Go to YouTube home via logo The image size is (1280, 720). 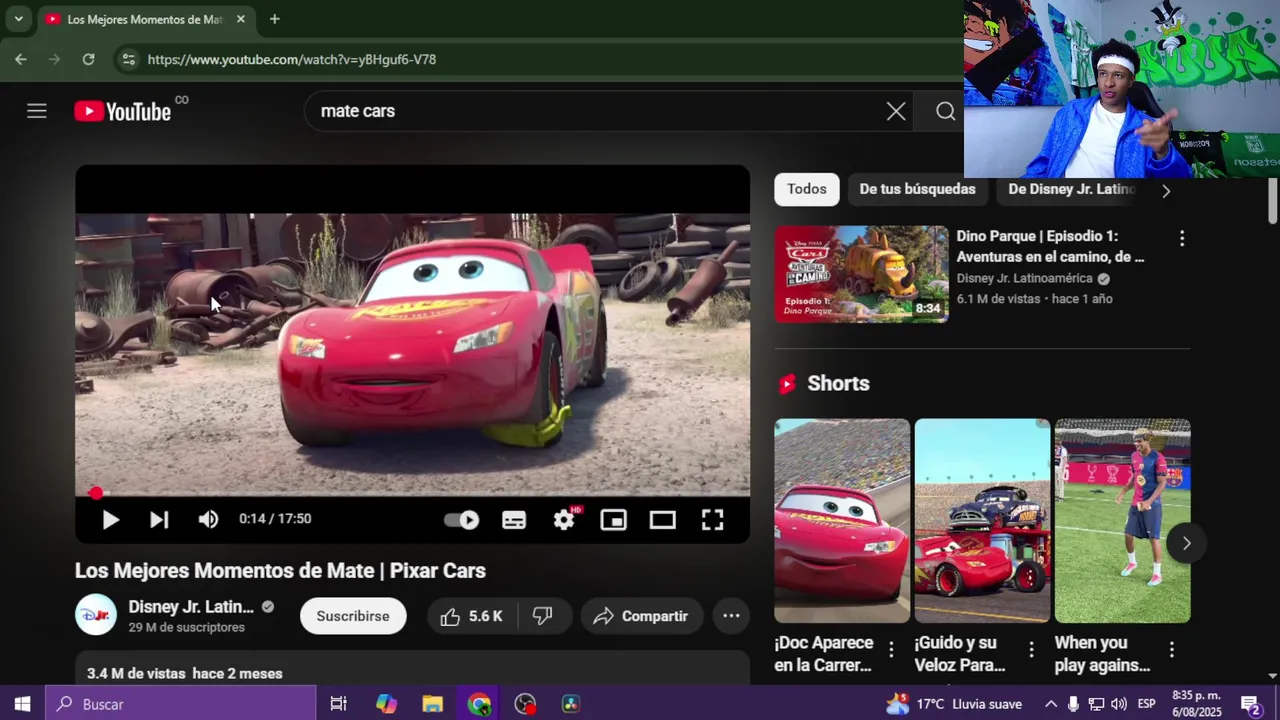123,111
